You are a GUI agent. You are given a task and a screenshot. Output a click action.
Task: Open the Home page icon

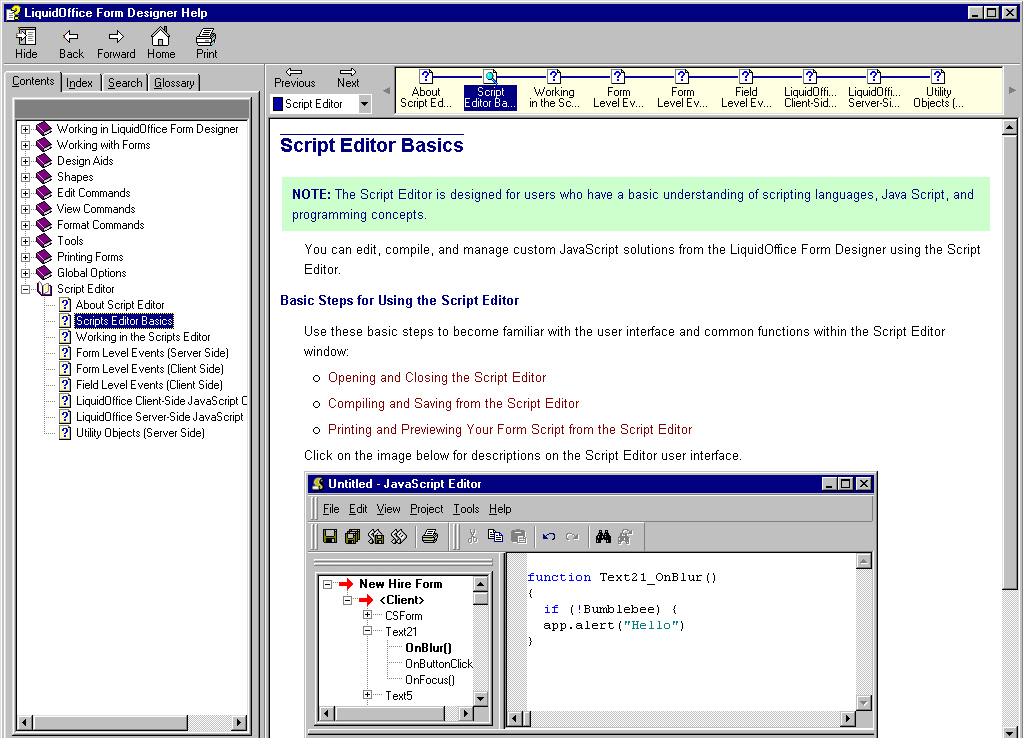pyautogui.click(x=160, y=43)
